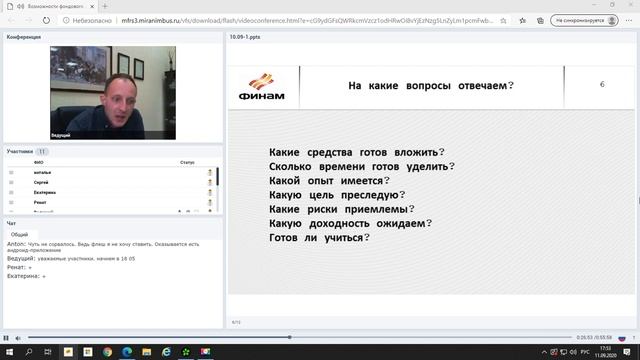The height and width of the screenshot is (360, 640).
Task: Click the participants list scrollbar
Action: (x=217, y=177)
